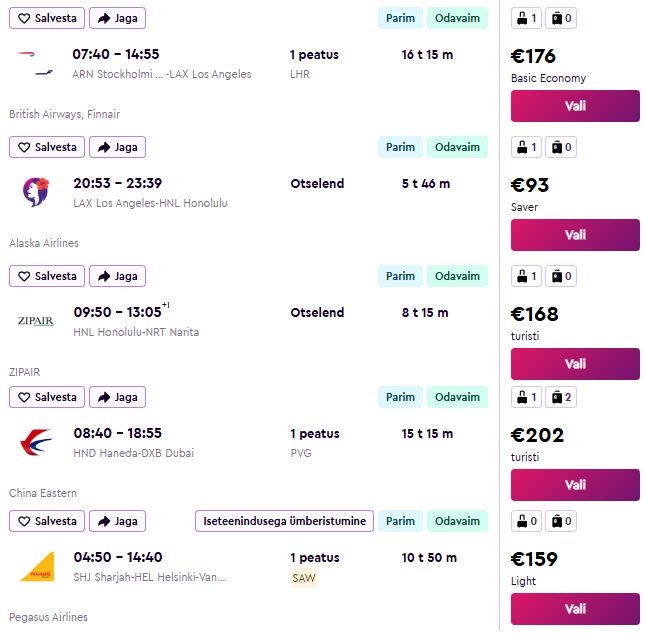Viewport: 645px width, 641px height.
Task: Click the ZIPAIR airline logo
Action: [x=36, y=321]
